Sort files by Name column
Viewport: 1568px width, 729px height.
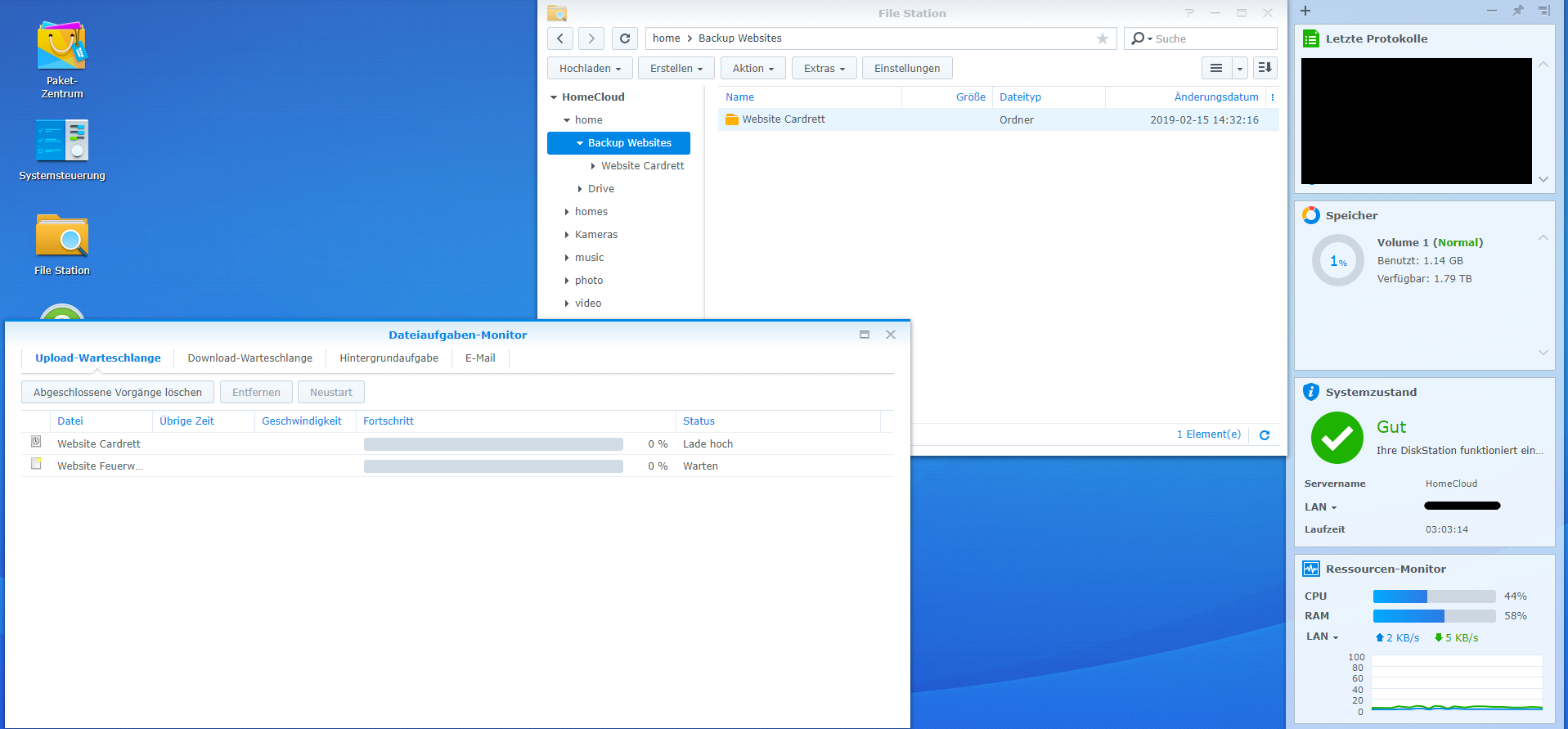click(x=810, y=97)
